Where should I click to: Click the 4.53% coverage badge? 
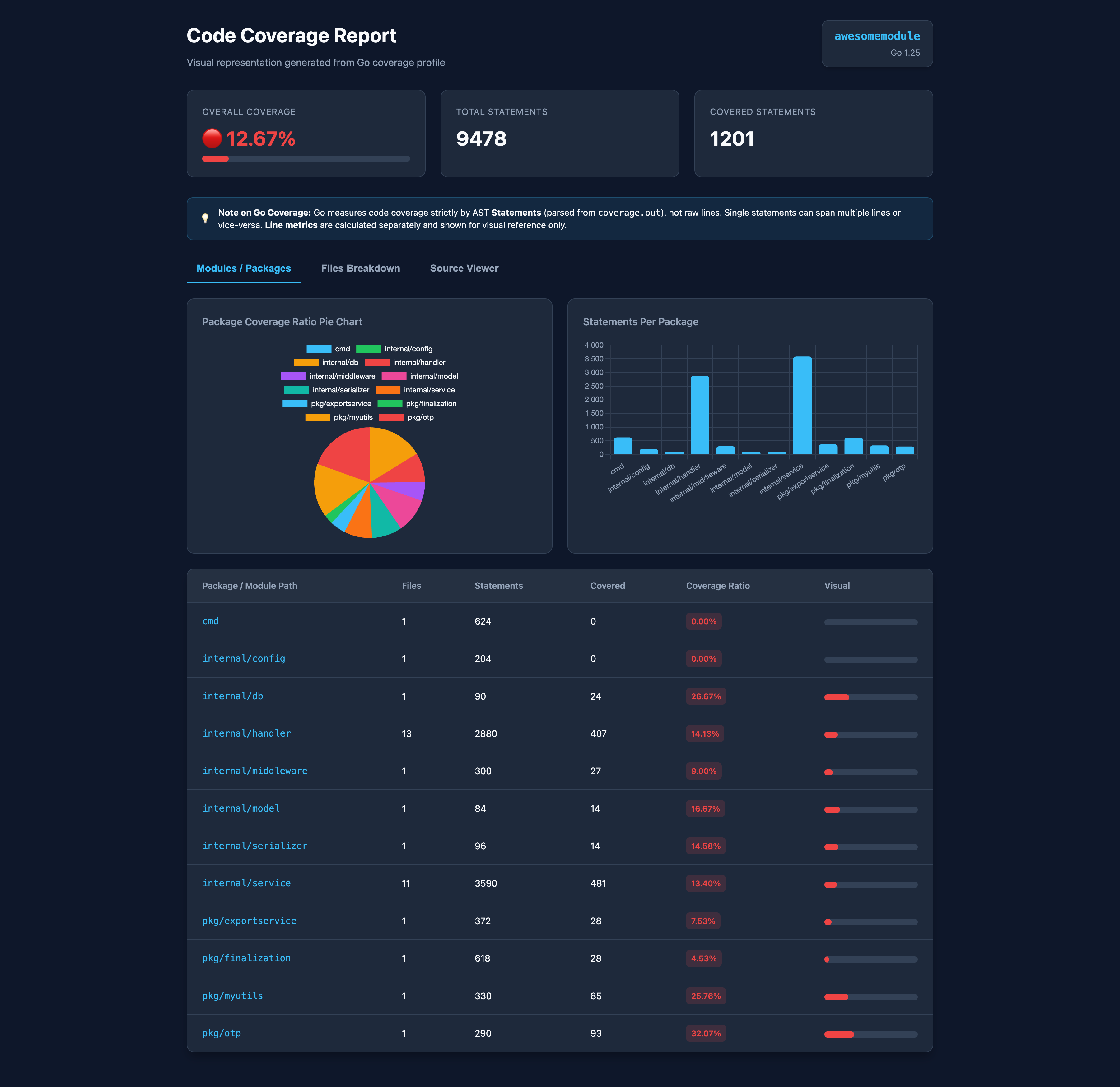[703, 958]
